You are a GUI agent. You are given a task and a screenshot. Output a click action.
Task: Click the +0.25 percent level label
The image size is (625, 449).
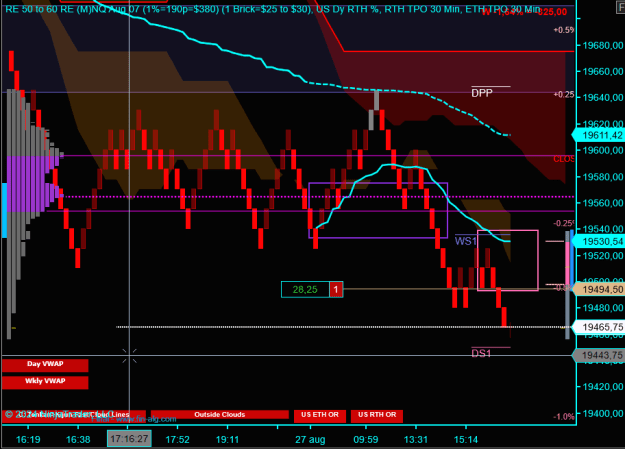(x=564, y=95)
